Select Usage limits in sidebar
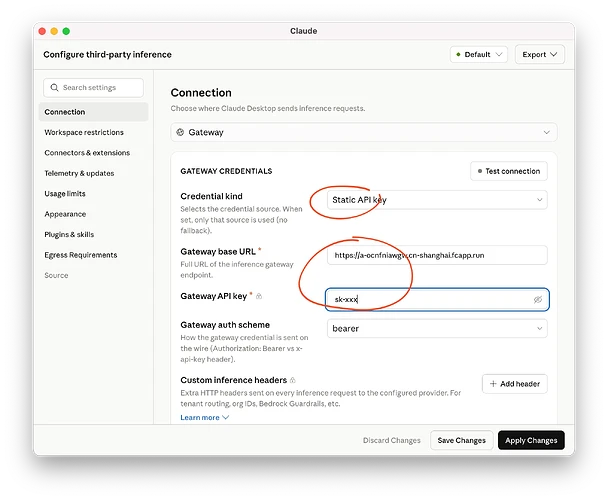 click(x=65, y=194)
